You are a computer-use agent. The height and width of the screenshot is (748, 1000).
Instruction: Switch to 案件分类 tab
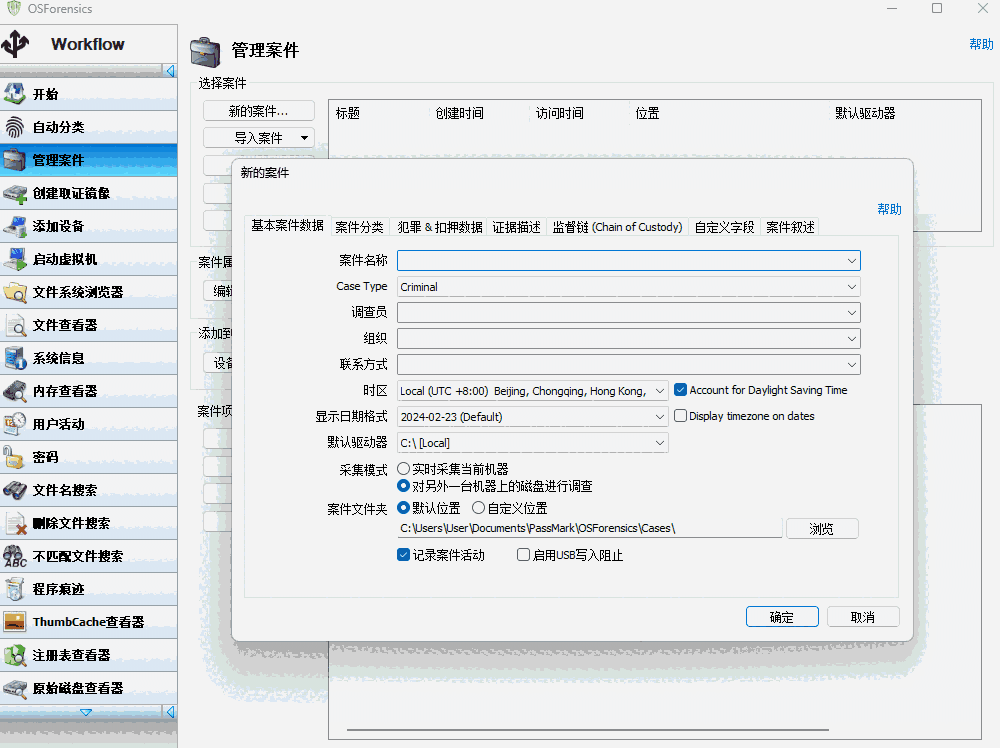(x=359, y=227)
